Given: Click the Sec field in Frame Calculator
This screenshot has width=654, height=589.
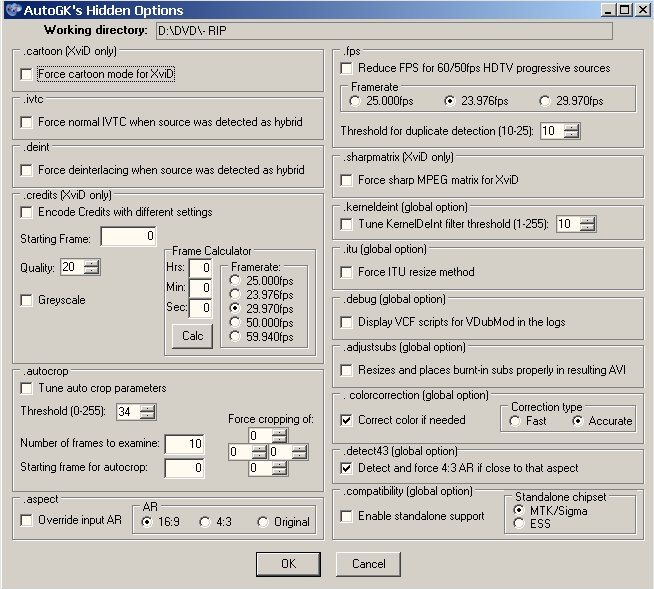Looking at the screenshot, I should point(200,308).
